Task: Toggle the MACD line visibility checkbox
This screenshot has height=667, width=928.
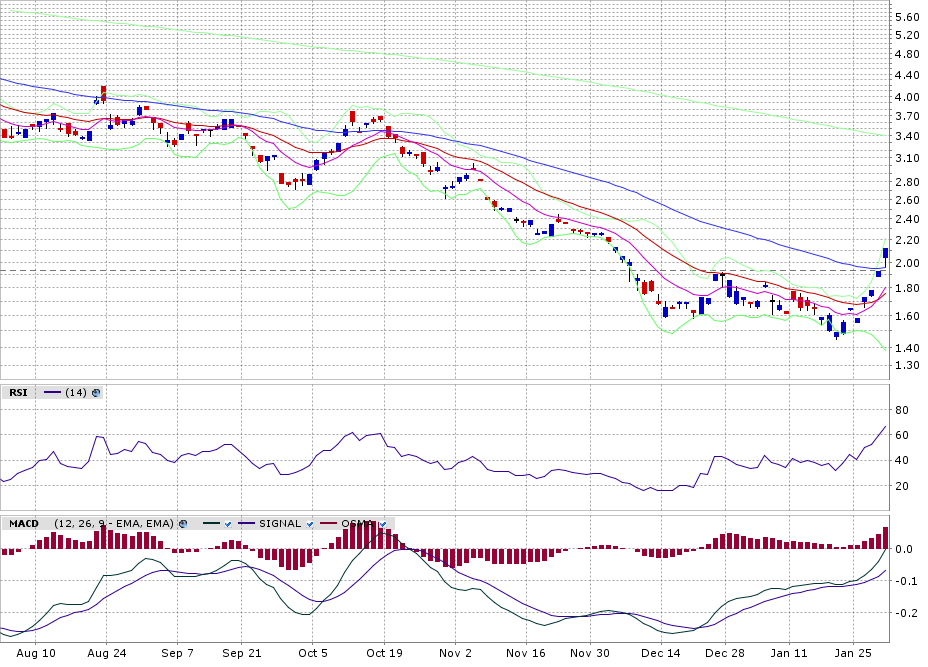Action: 228,523
